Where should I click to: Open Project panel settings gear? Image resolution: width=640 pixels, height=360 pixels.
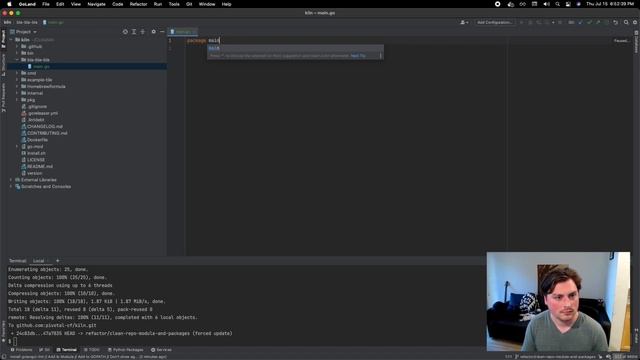point(153,32)
